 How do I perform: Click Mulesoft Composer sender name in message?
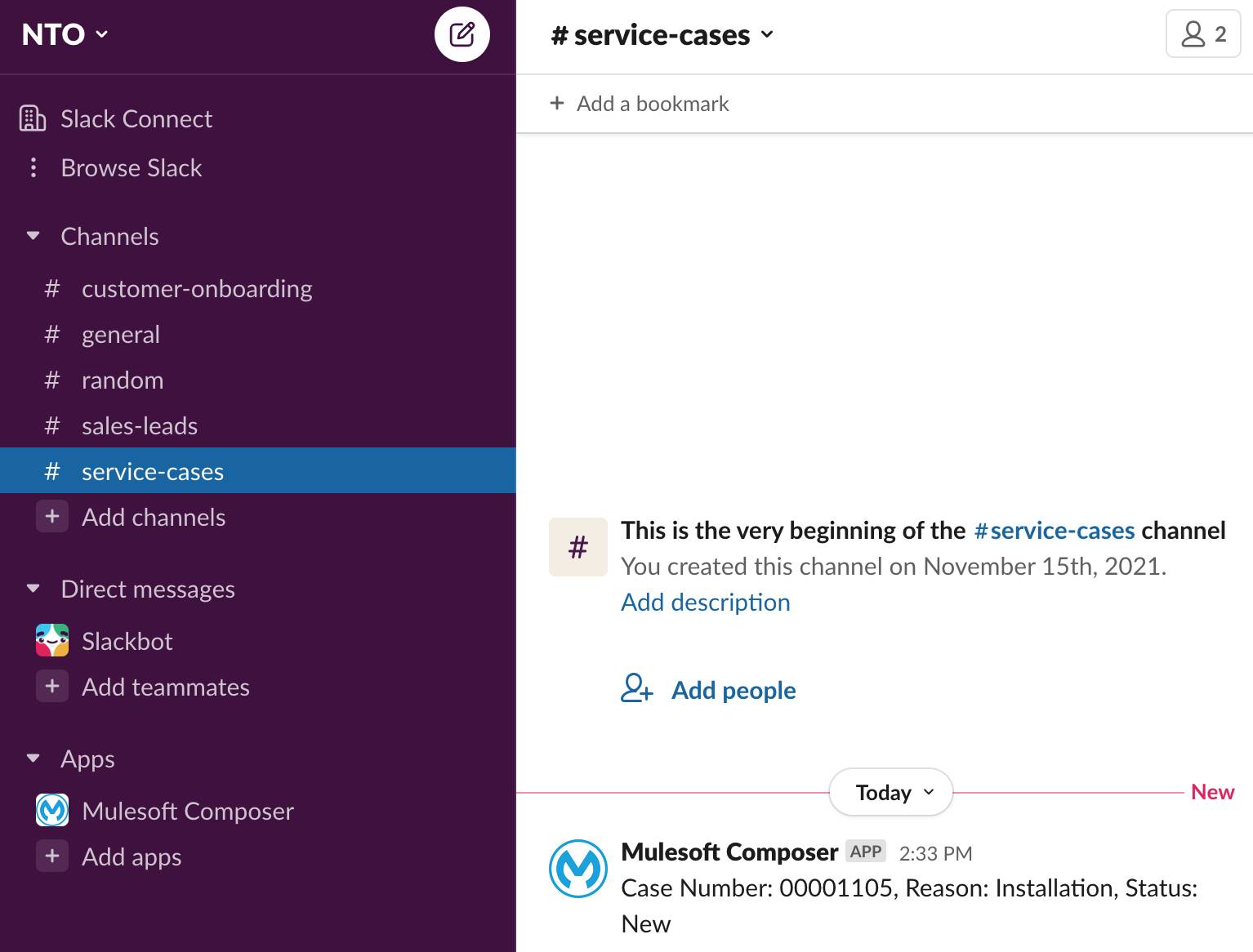(x=729, y=852)
